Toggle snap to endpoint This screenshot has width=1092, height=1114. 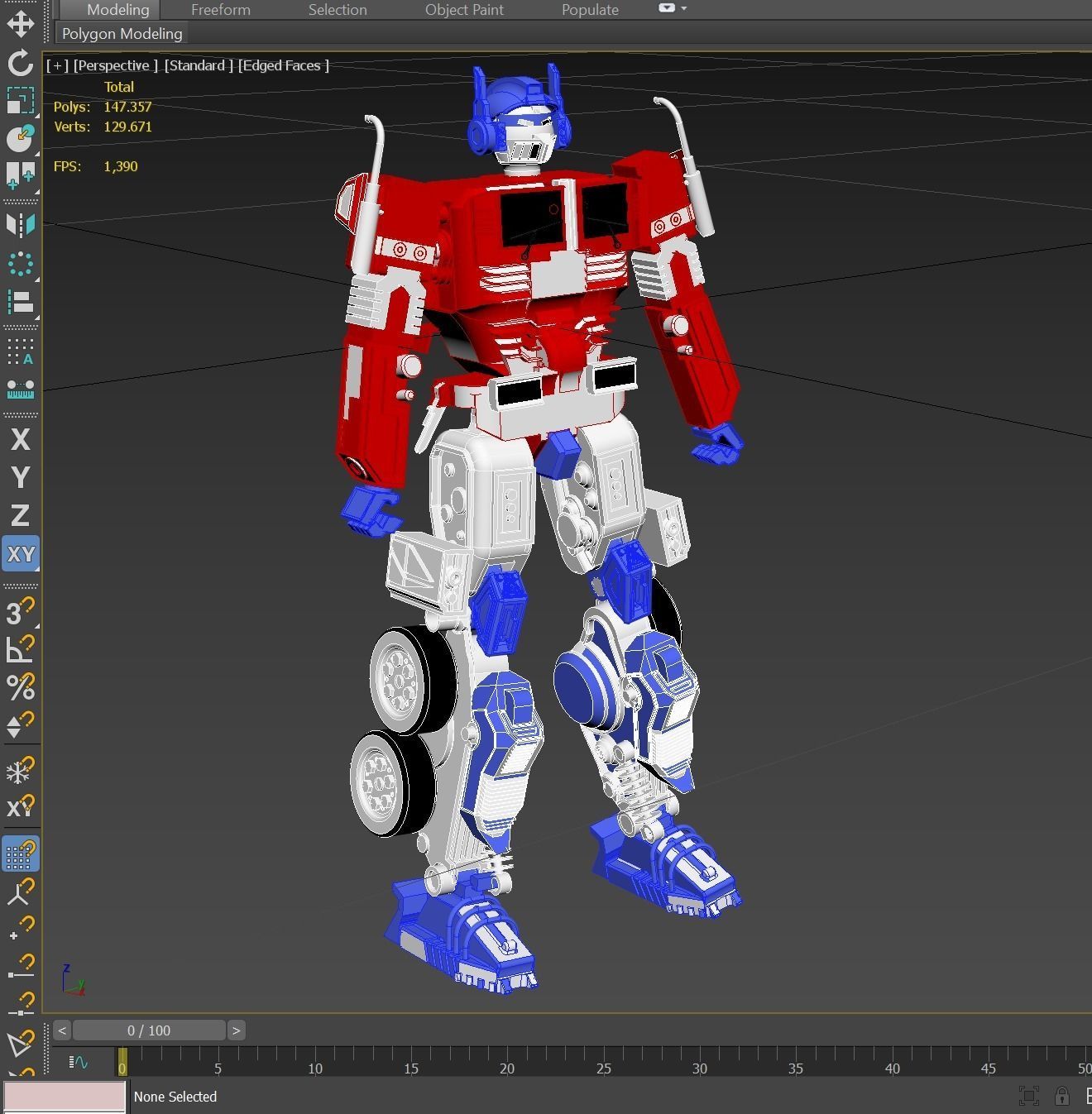coord(20,966)
